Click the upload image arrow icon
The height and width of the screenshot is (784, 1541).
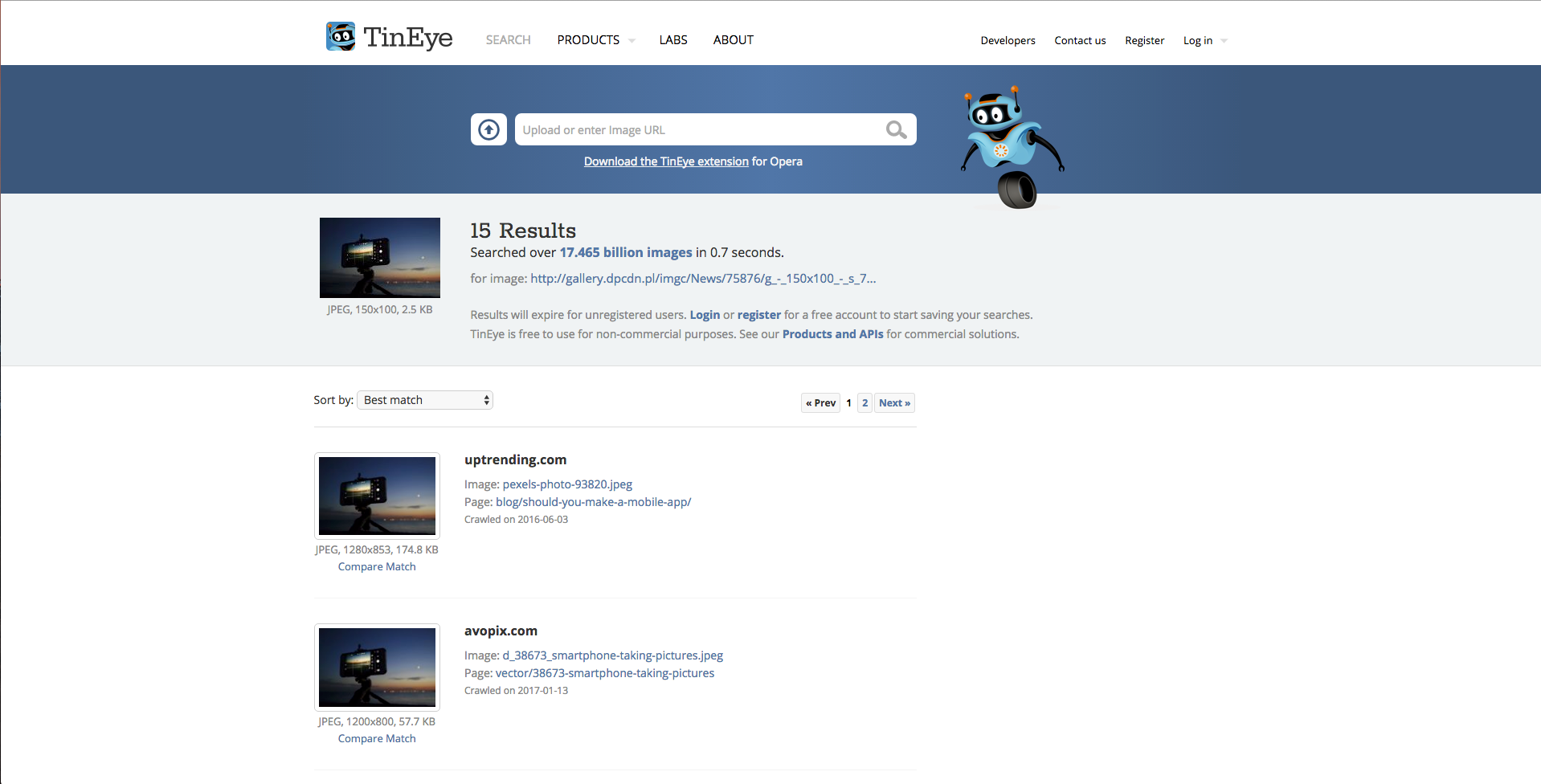click(x=488, y=129)
